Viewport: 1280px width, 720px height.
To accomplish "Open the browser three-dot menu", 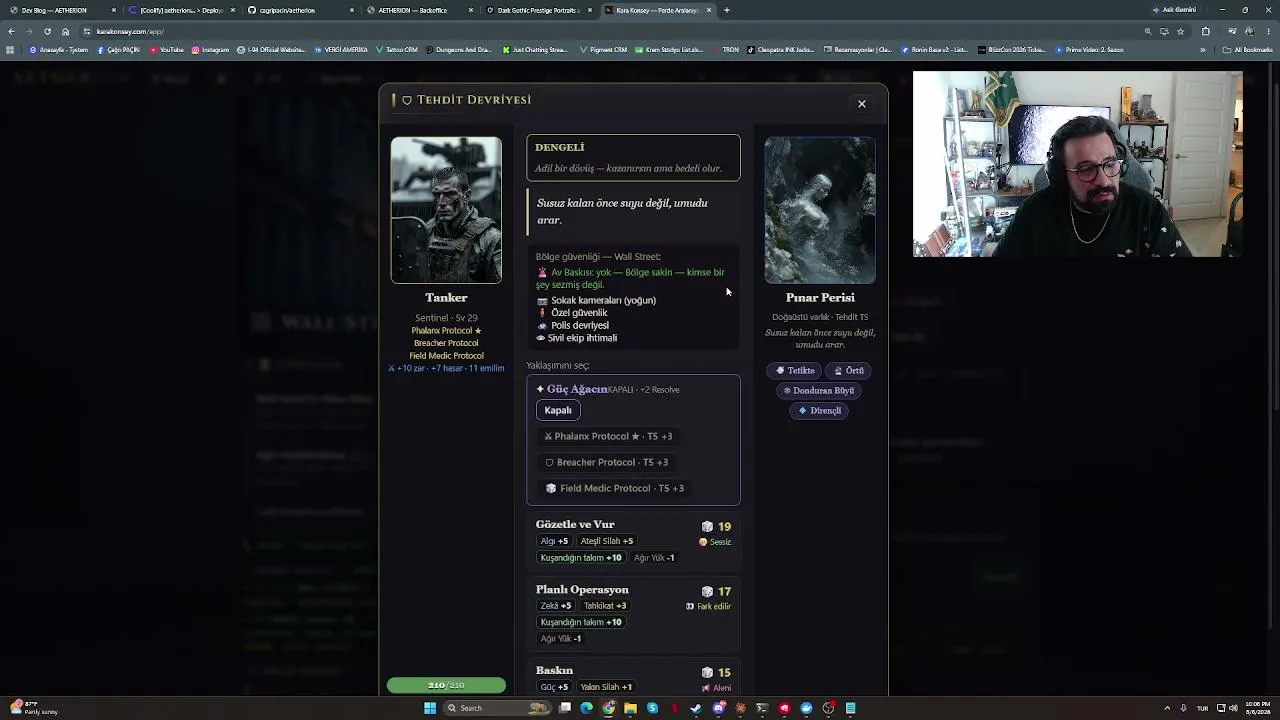I will point(1270,31).
